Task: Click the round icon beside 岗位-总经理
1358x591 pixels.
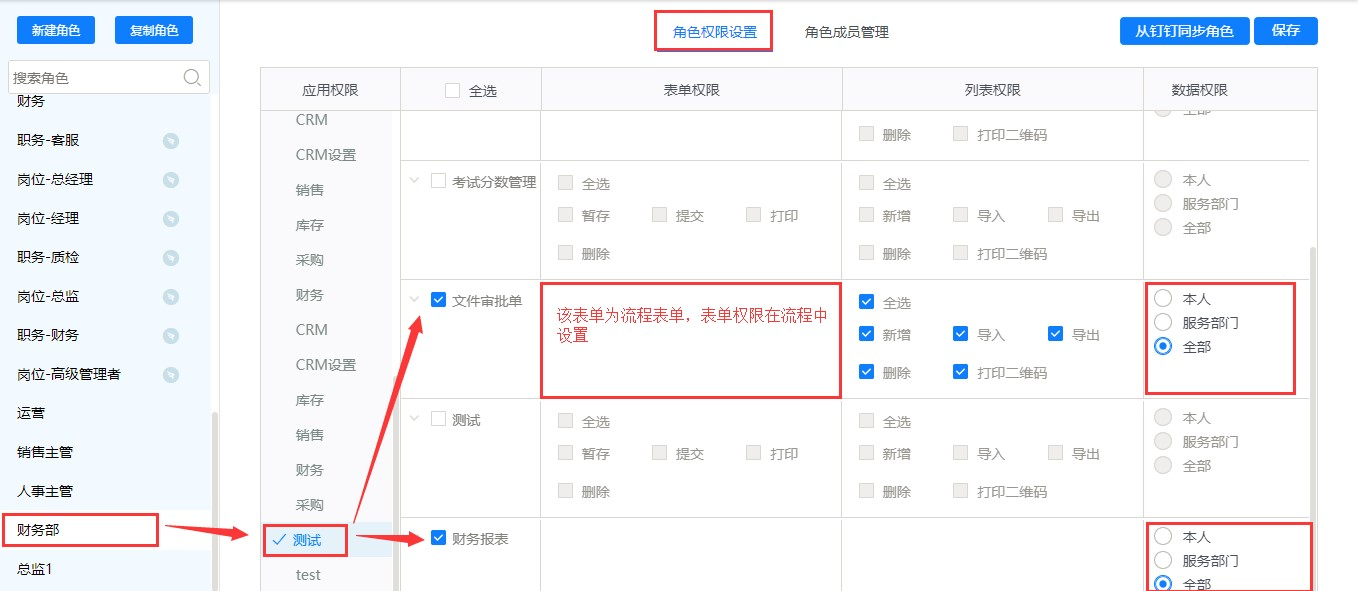Action: pos(171,180)
